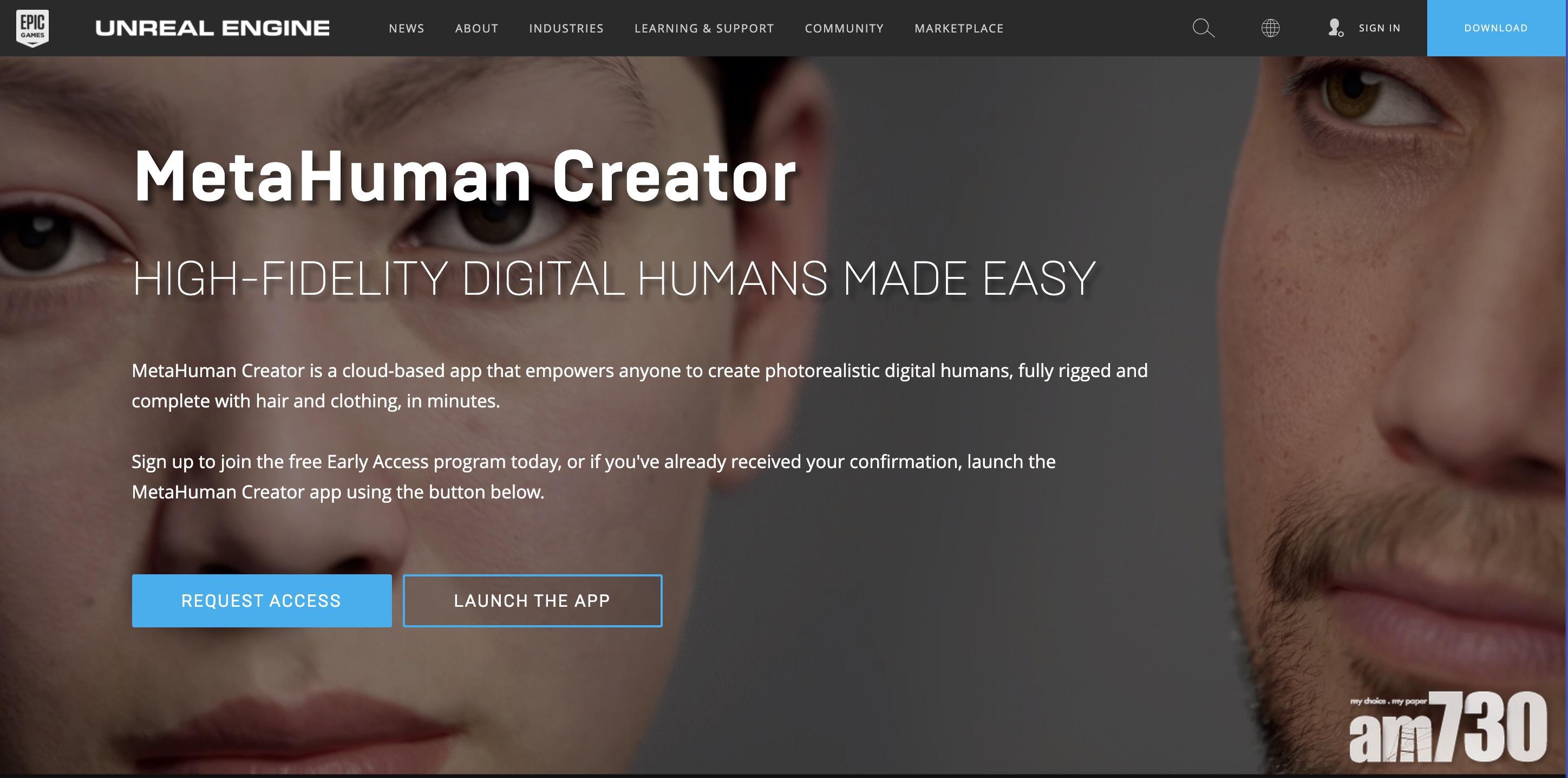Screen dimensions: 1568x778
Task: Click the Launch the App button
Action: pos(533,601)
